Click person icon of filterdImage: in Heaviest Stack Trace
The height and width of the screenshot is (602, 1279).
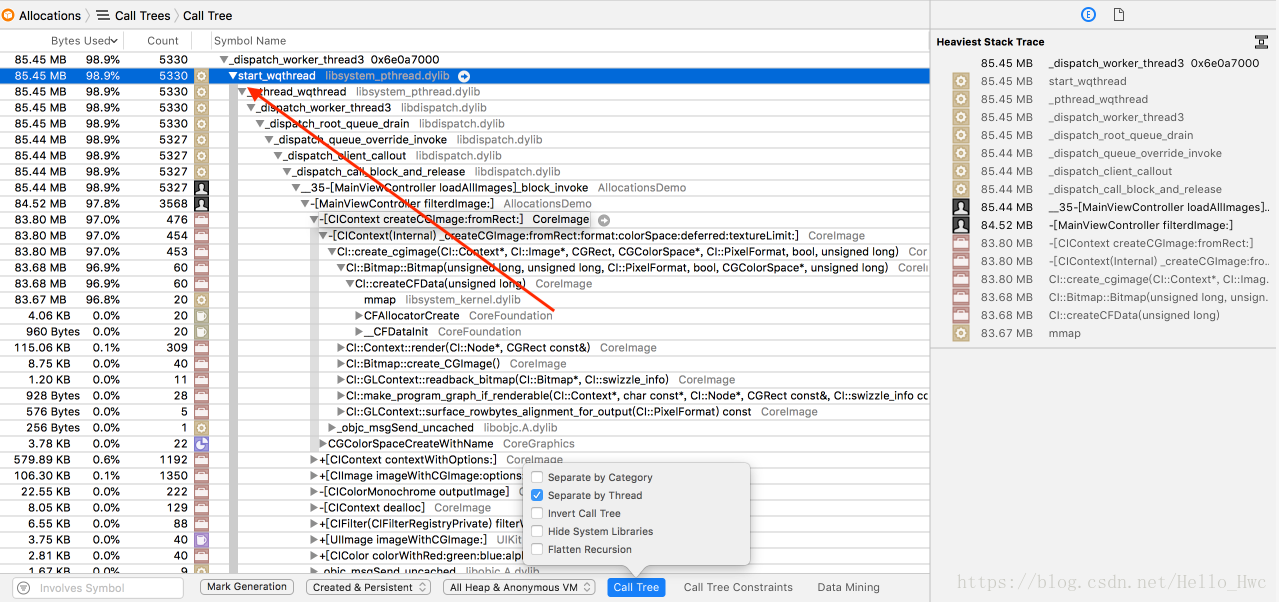tap(961, 225)
